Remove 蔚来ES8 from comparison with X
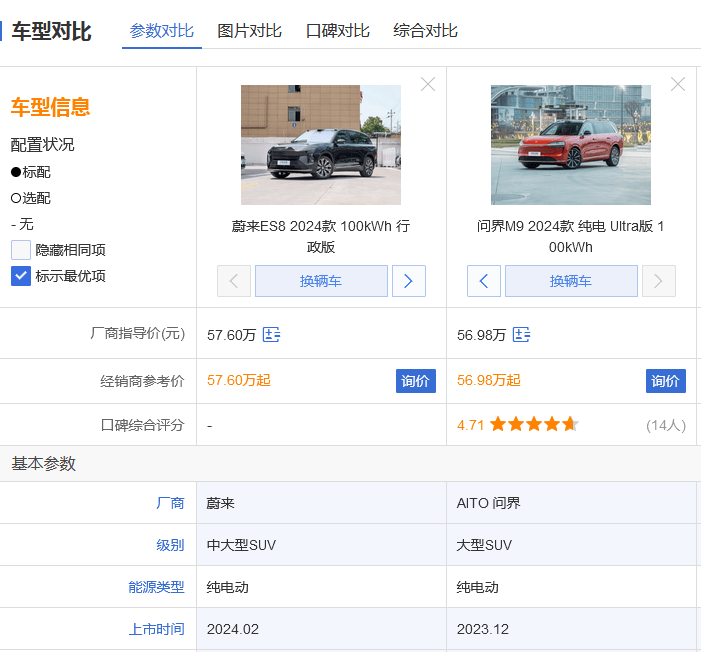Image resolution: width=701 pixels, height=652 pixels. pos(428,84)
